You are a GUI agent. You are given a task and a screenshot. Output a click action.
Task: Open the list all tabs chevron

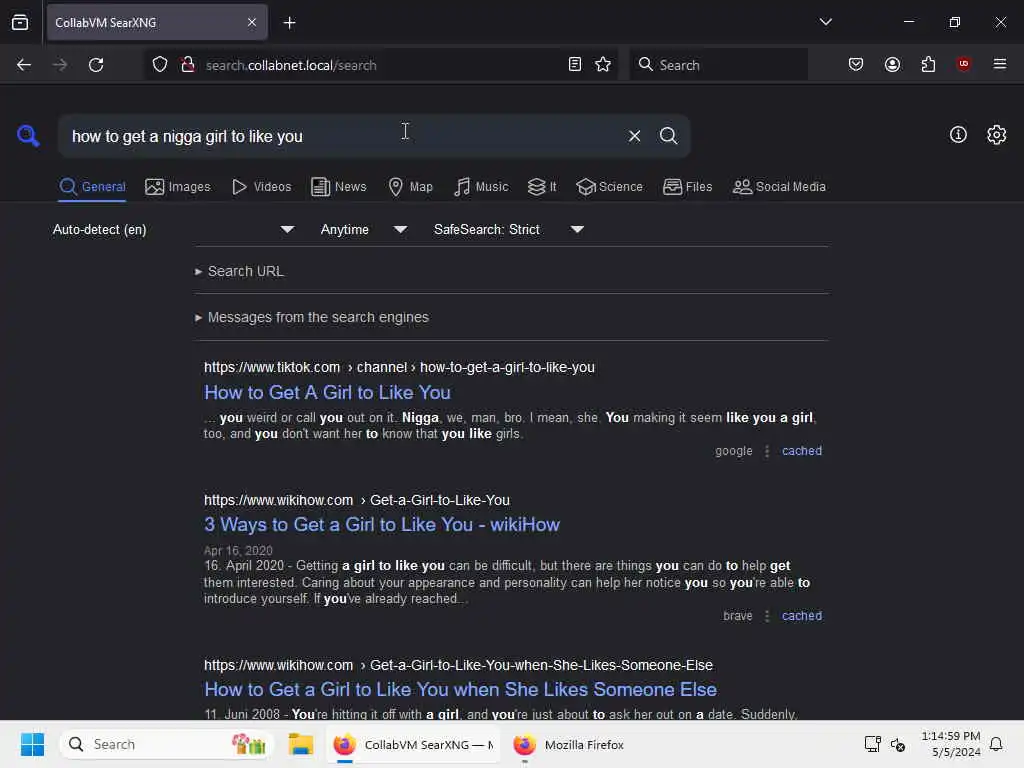(x=825, y=22)
